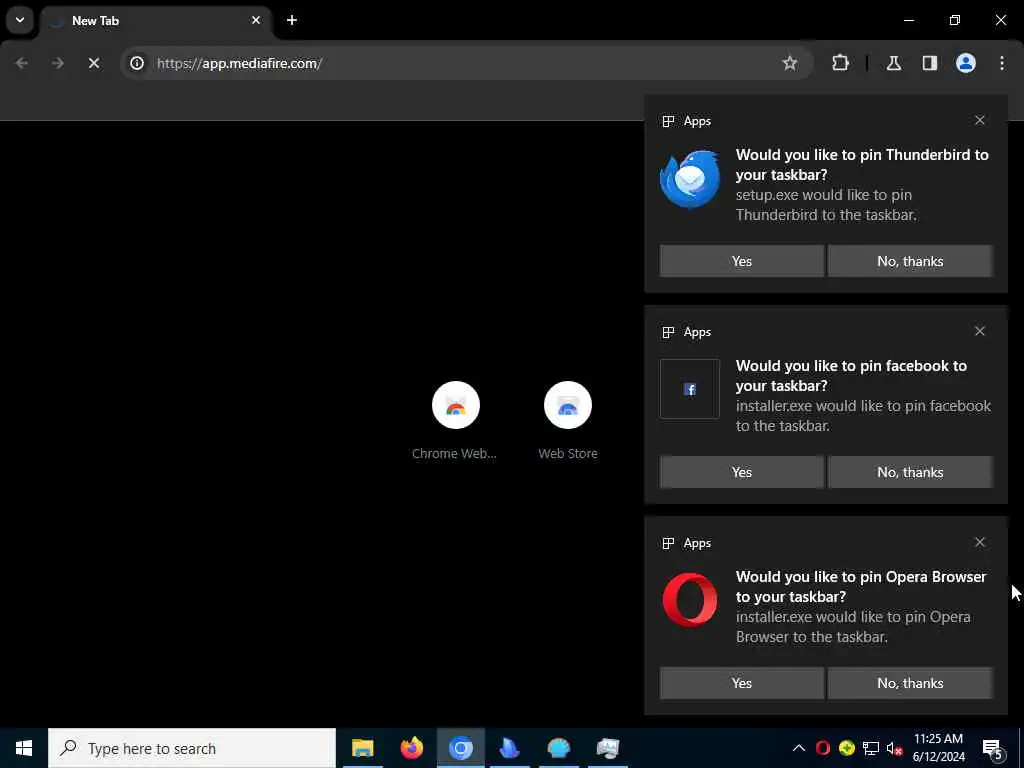Expand the tab search dropdown arrow

(20, 20)
